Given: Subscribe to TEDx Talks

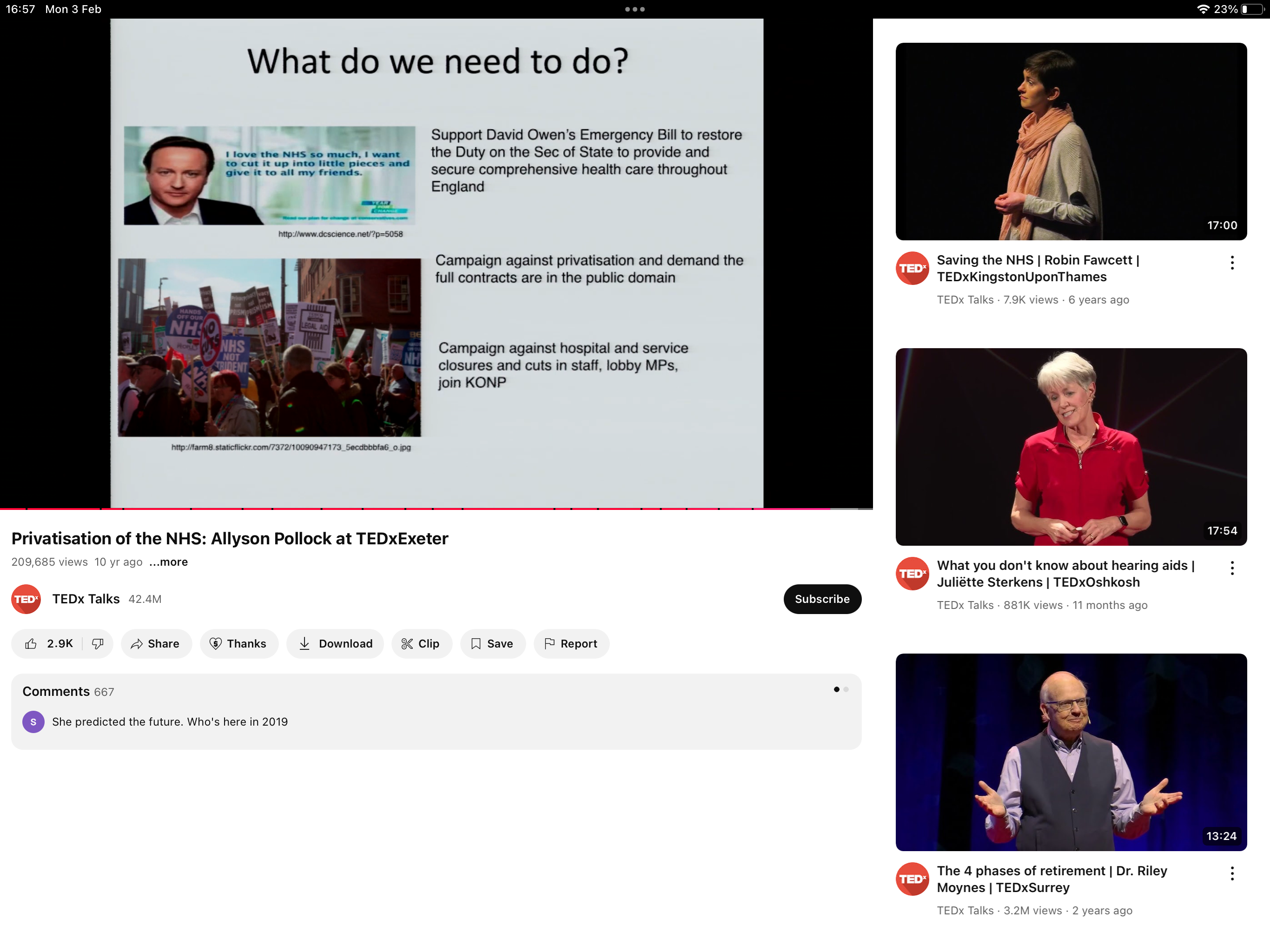Looking at the screenshot, I should (822, 599).
